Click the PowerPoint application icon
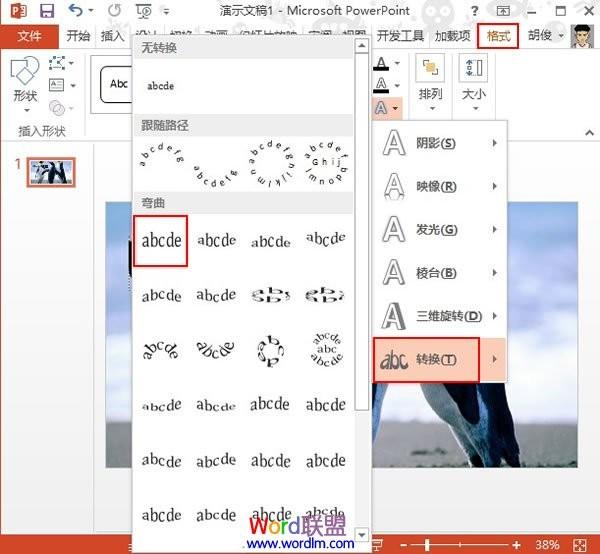The width and height of the screenshot is (600, 554). tap(18, 11)
